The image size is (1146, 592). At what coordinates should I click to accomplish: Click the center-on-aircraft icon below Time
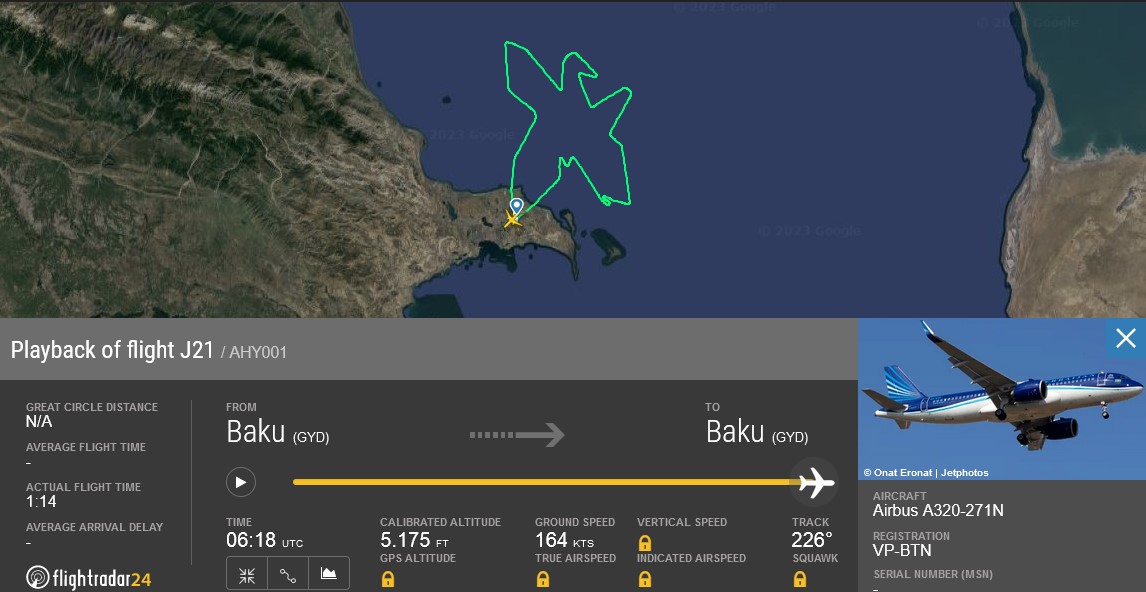point(247,574)
